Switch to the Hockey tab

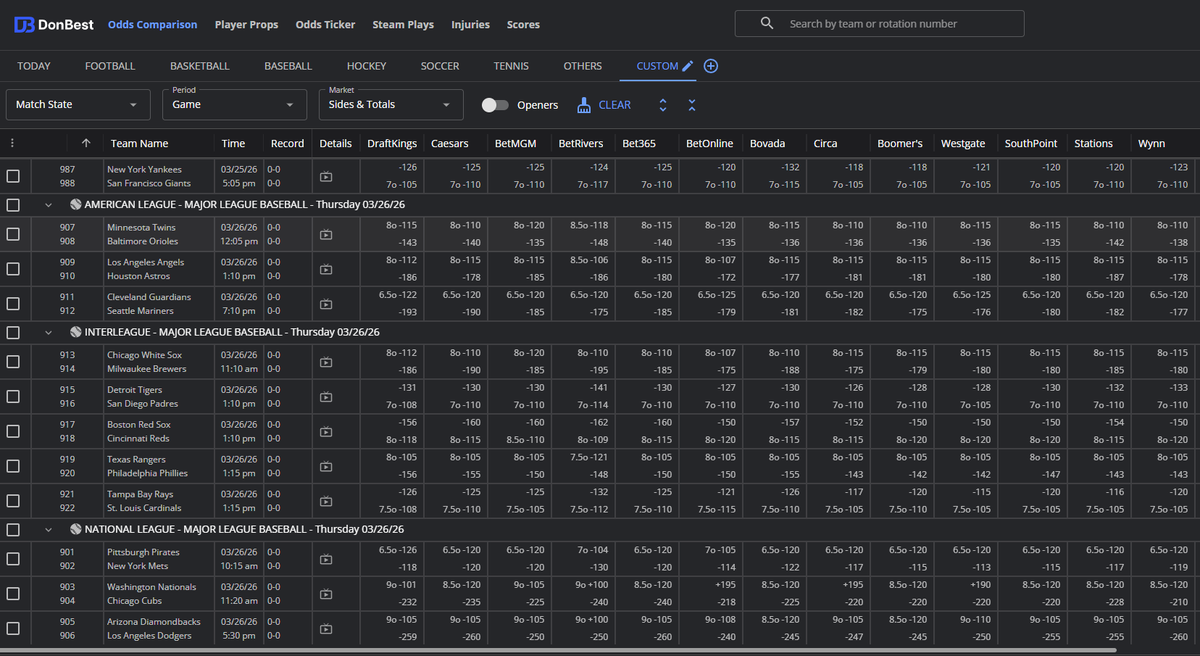[x=366, y=66]
